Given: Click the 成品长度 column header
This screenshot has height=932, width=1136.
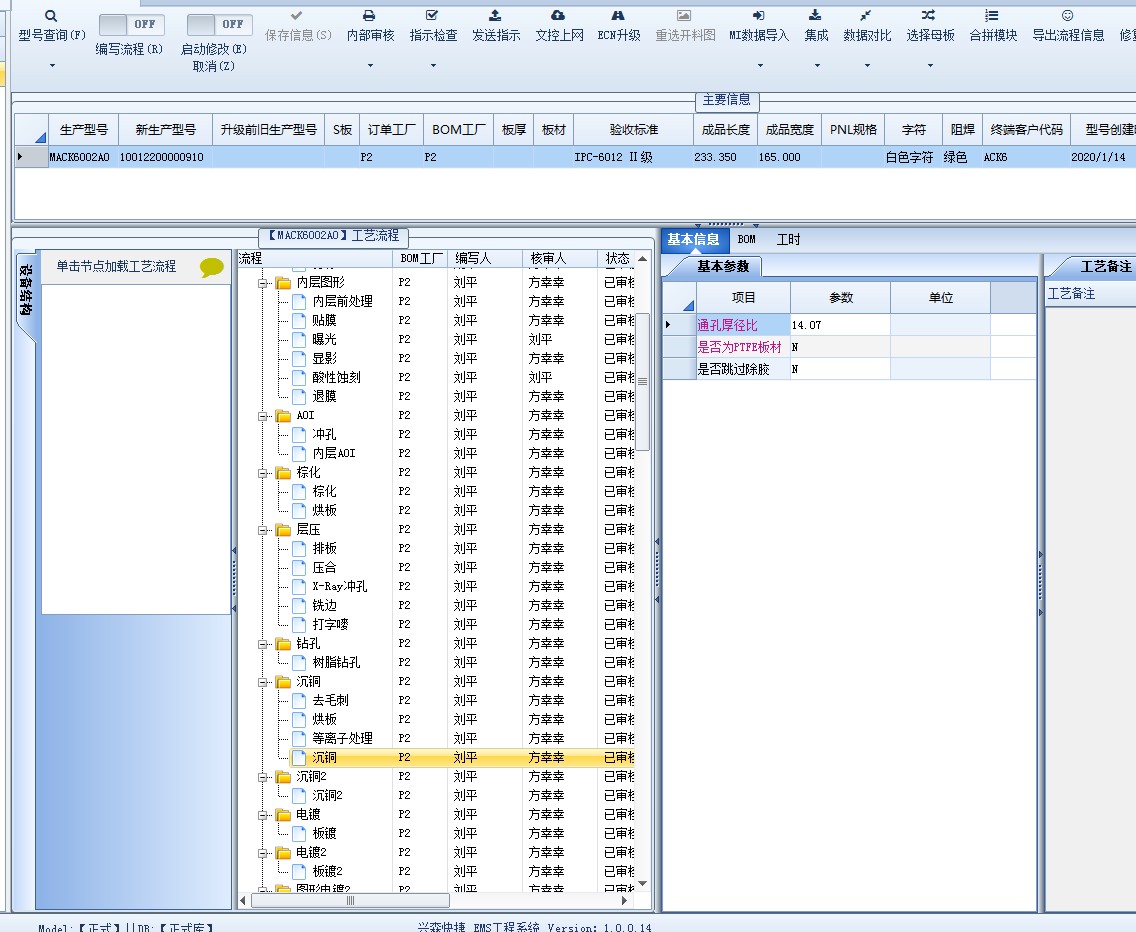Looking at the screenshot, I should 725,130.
